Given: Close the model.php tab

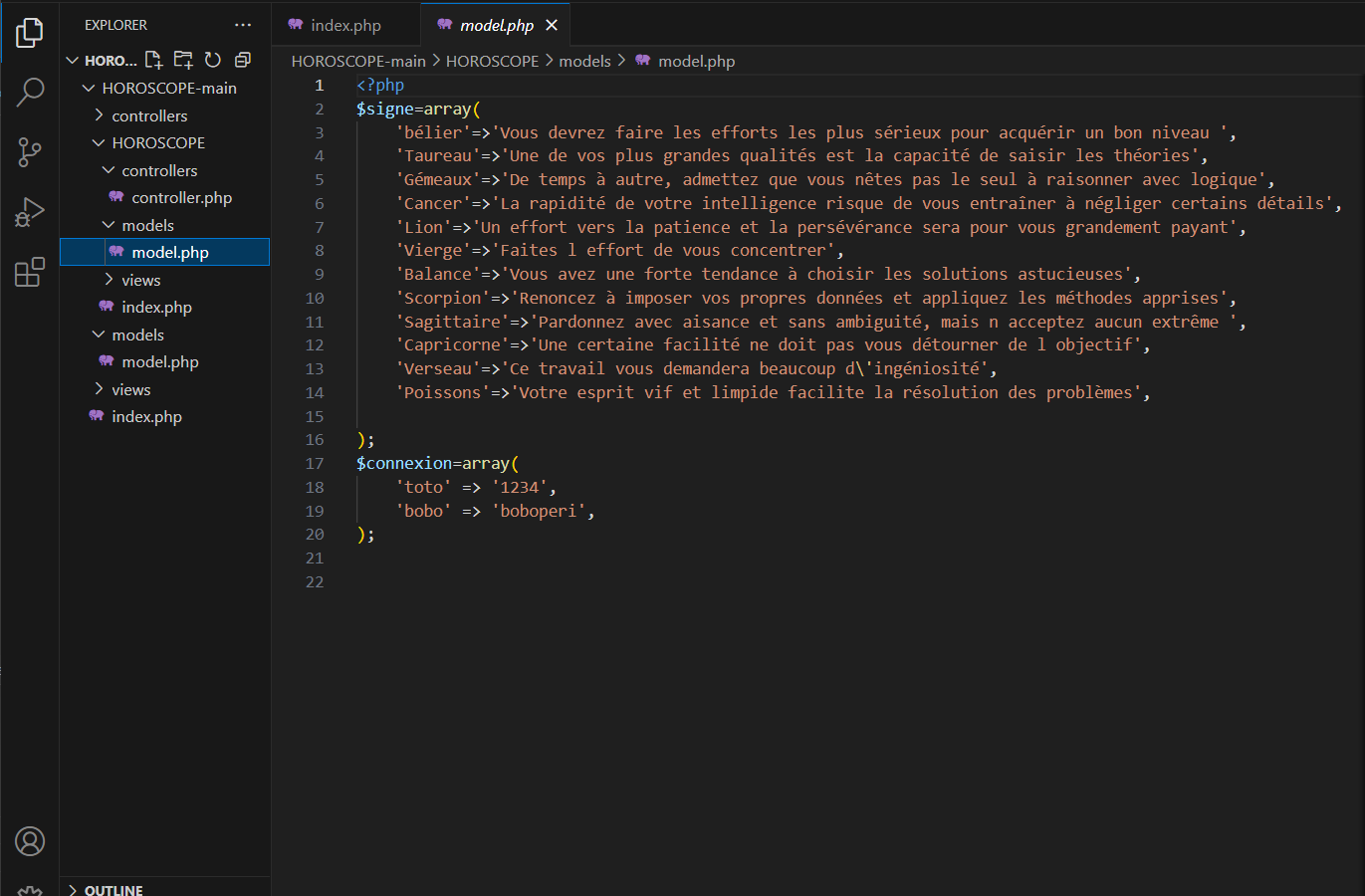Looking at the screenshot, I should click(552, 25).
